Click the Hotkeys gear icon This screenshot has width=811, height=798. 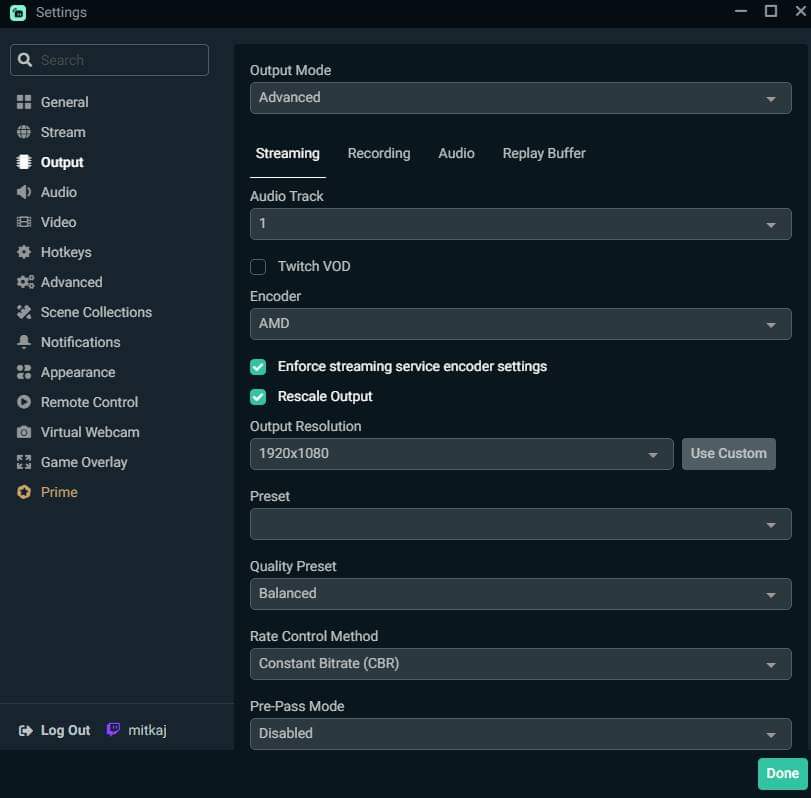24,252
